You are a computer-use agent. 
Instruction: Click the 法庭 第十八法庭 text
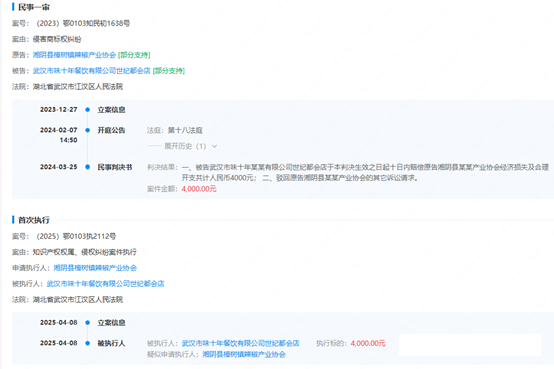175,130
